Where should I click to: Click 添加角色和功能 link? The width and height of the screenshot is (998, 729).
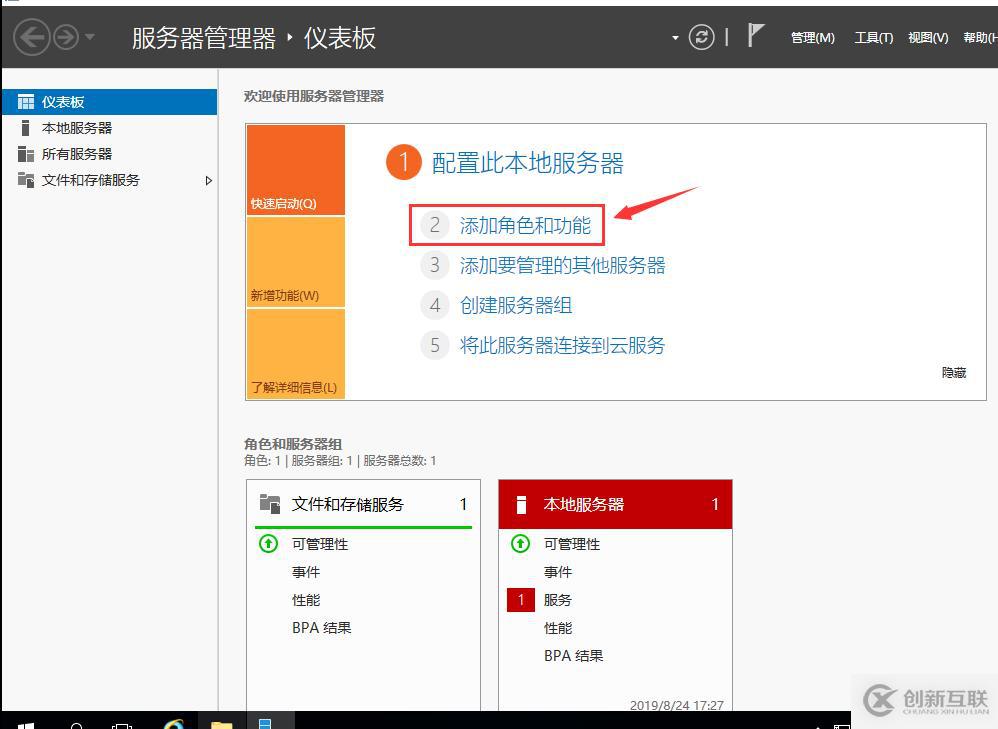[525, 225]
